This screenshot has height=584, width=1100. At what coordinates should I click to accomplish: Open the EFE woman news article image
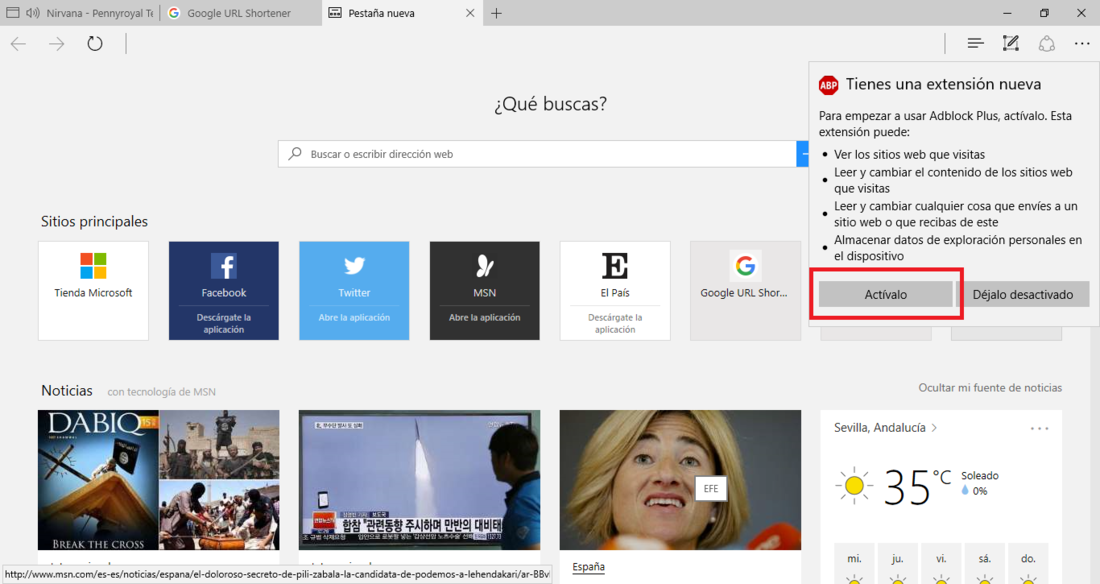click(x=680, y=480)
